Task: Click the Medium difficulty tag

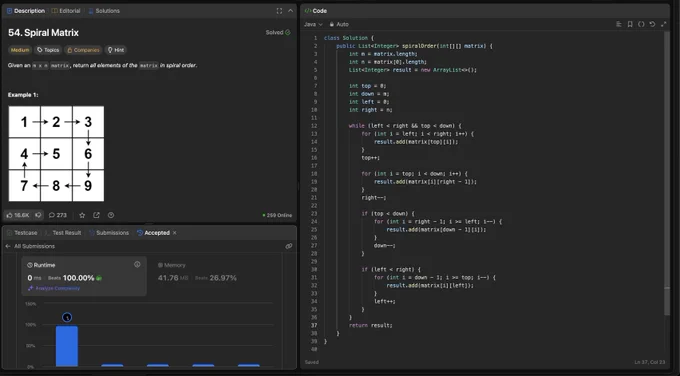Action: tap(20, 50)
